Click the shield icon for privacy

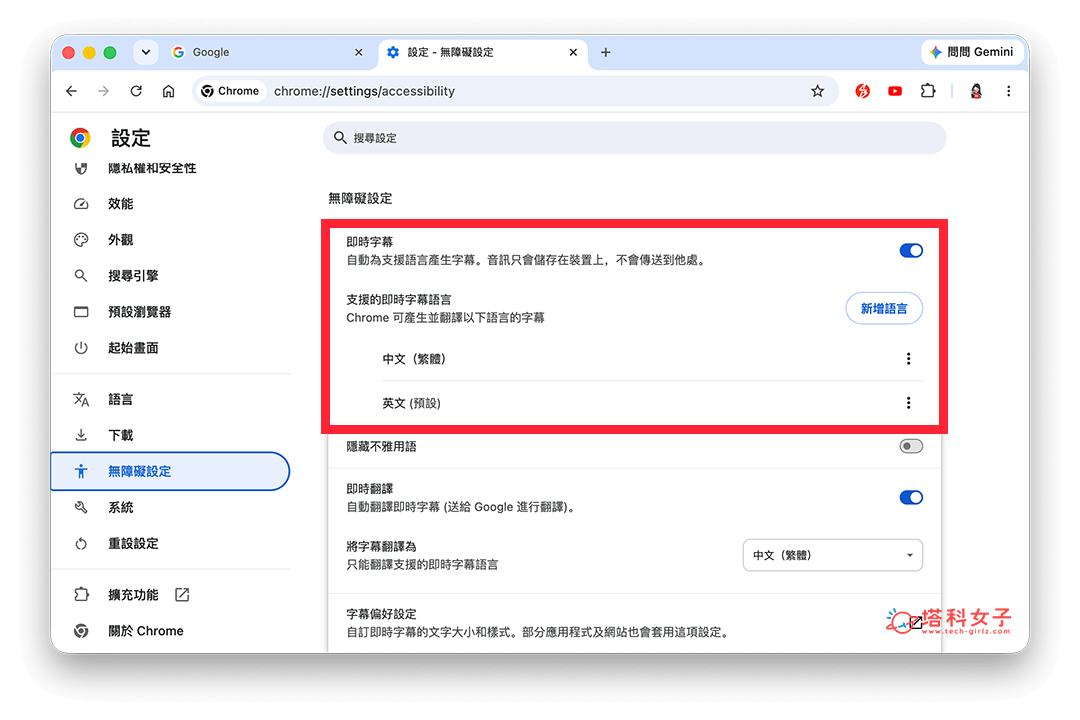coord(81,168)
